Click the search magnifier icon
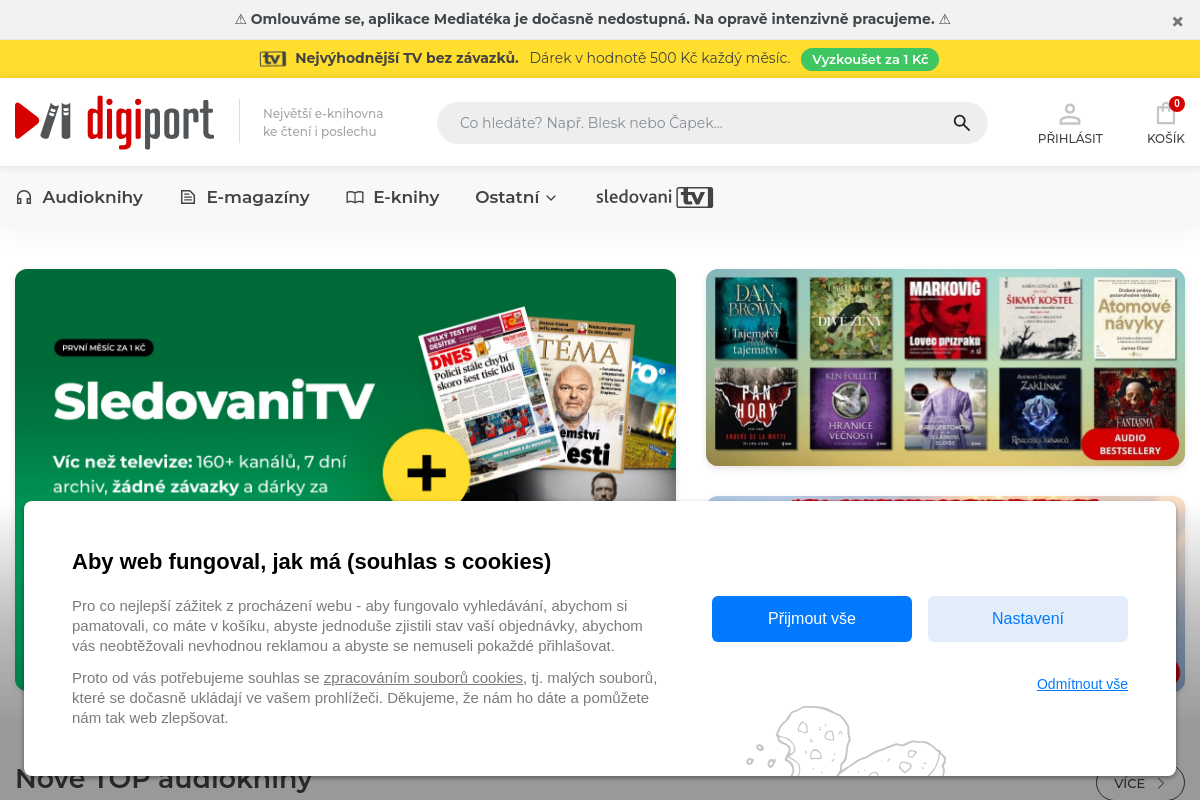1200x800 pixels. [962, 123]
